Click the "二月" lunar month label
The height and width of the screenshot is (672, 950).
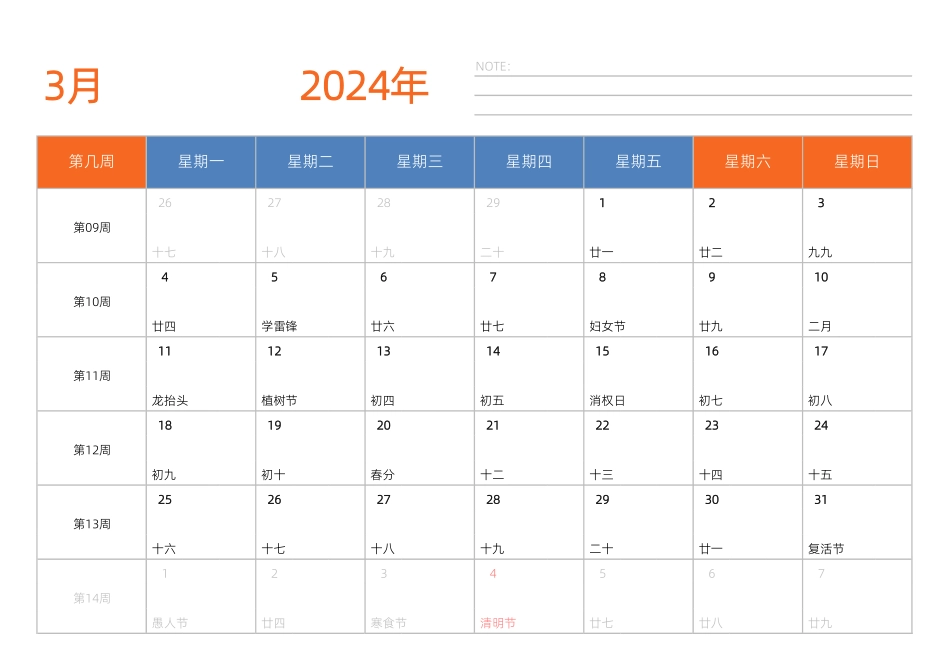[820, 327]
